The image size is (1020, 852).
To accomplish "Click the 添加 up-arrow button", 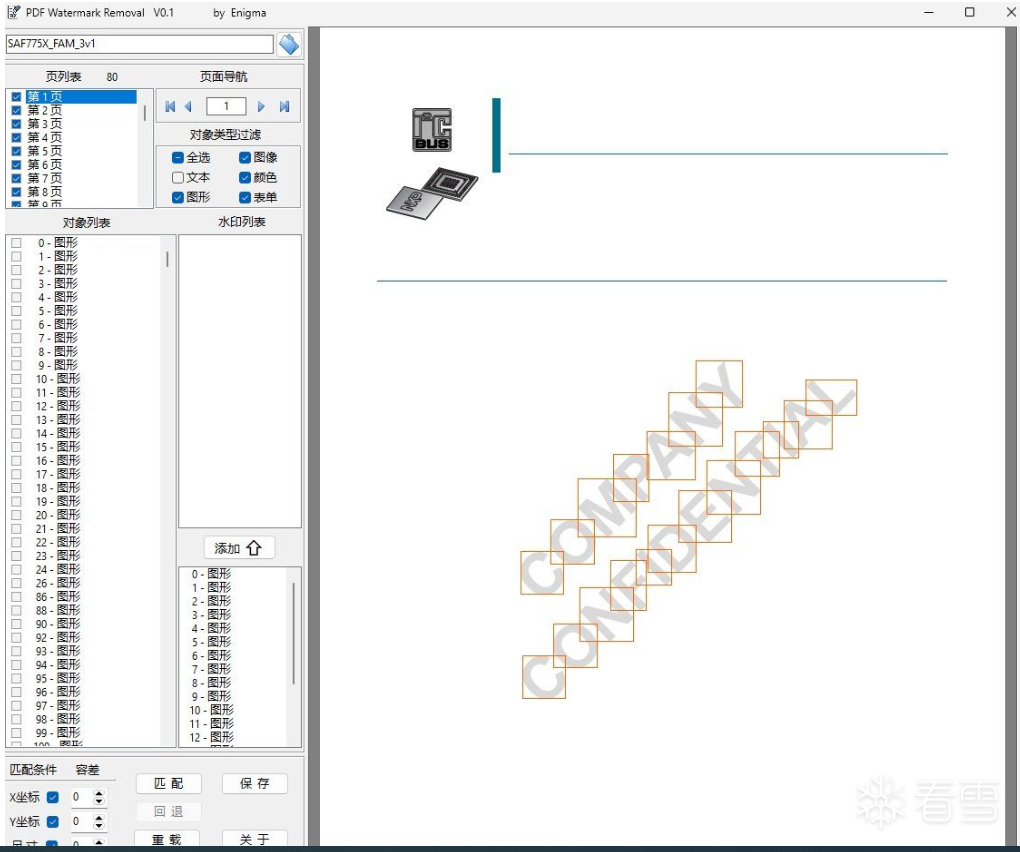I will click(238, 548).
